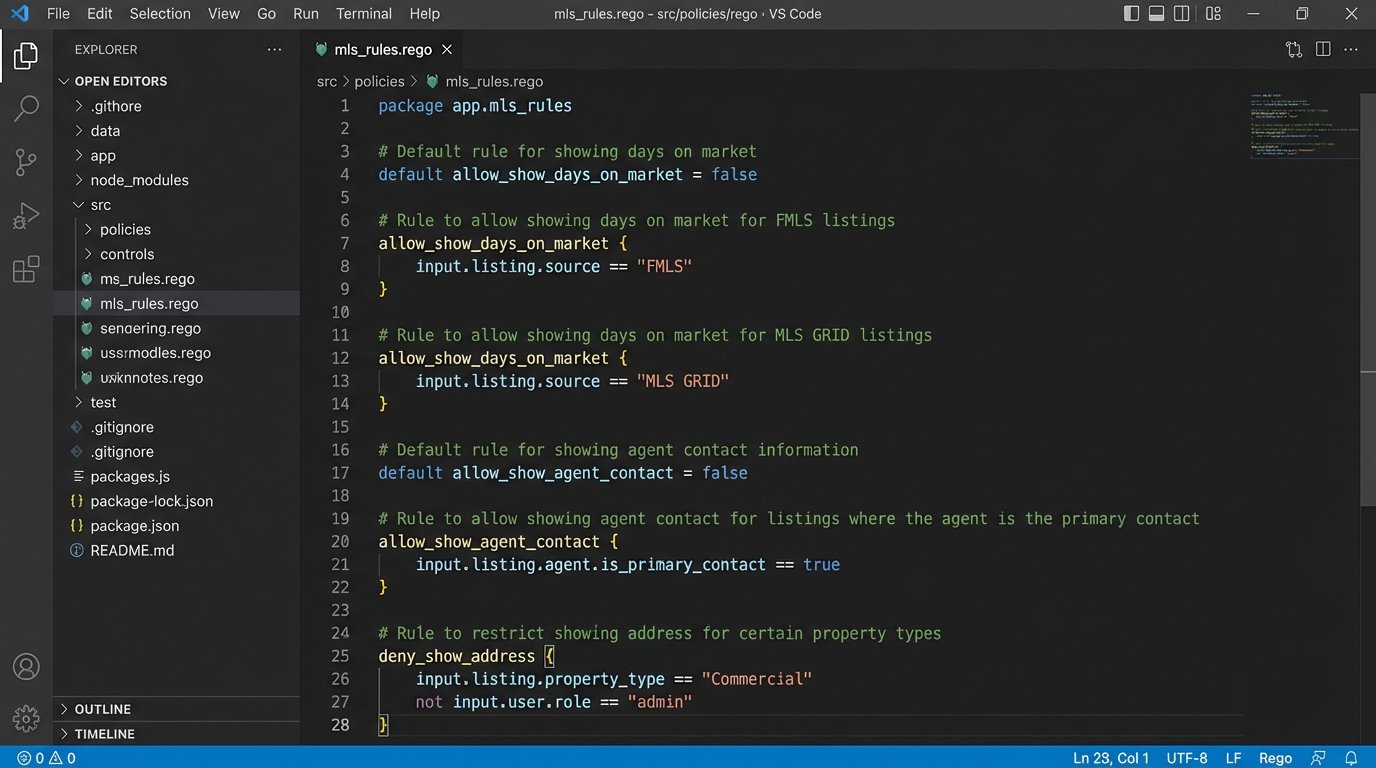The width and height of the screenshot is (1376, 768).
Task: Open the Source Control view
Action: (26, 162)
